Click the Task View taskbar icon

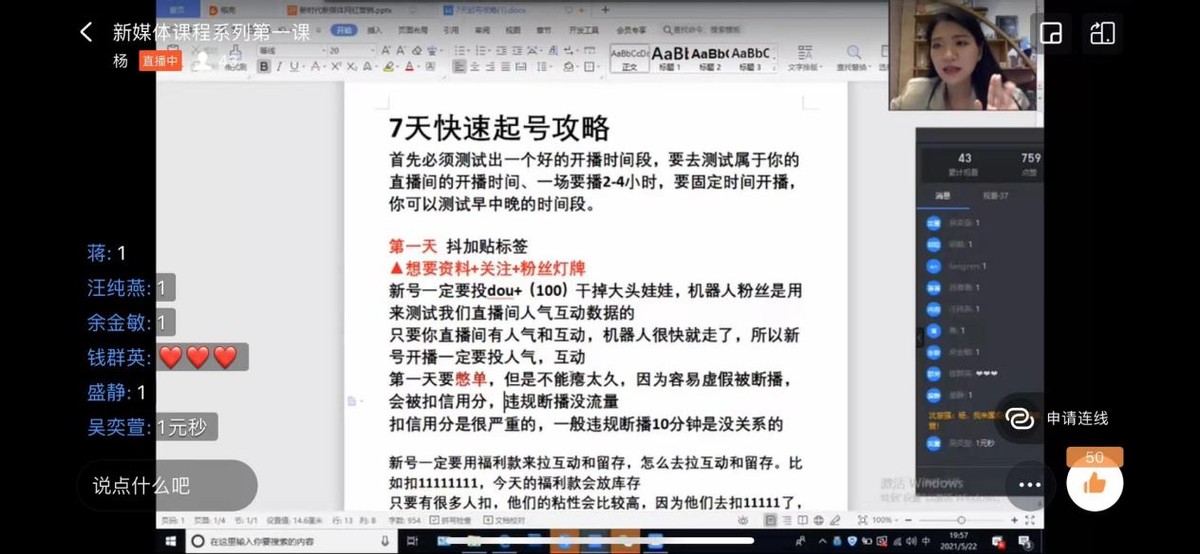[412, 541]
